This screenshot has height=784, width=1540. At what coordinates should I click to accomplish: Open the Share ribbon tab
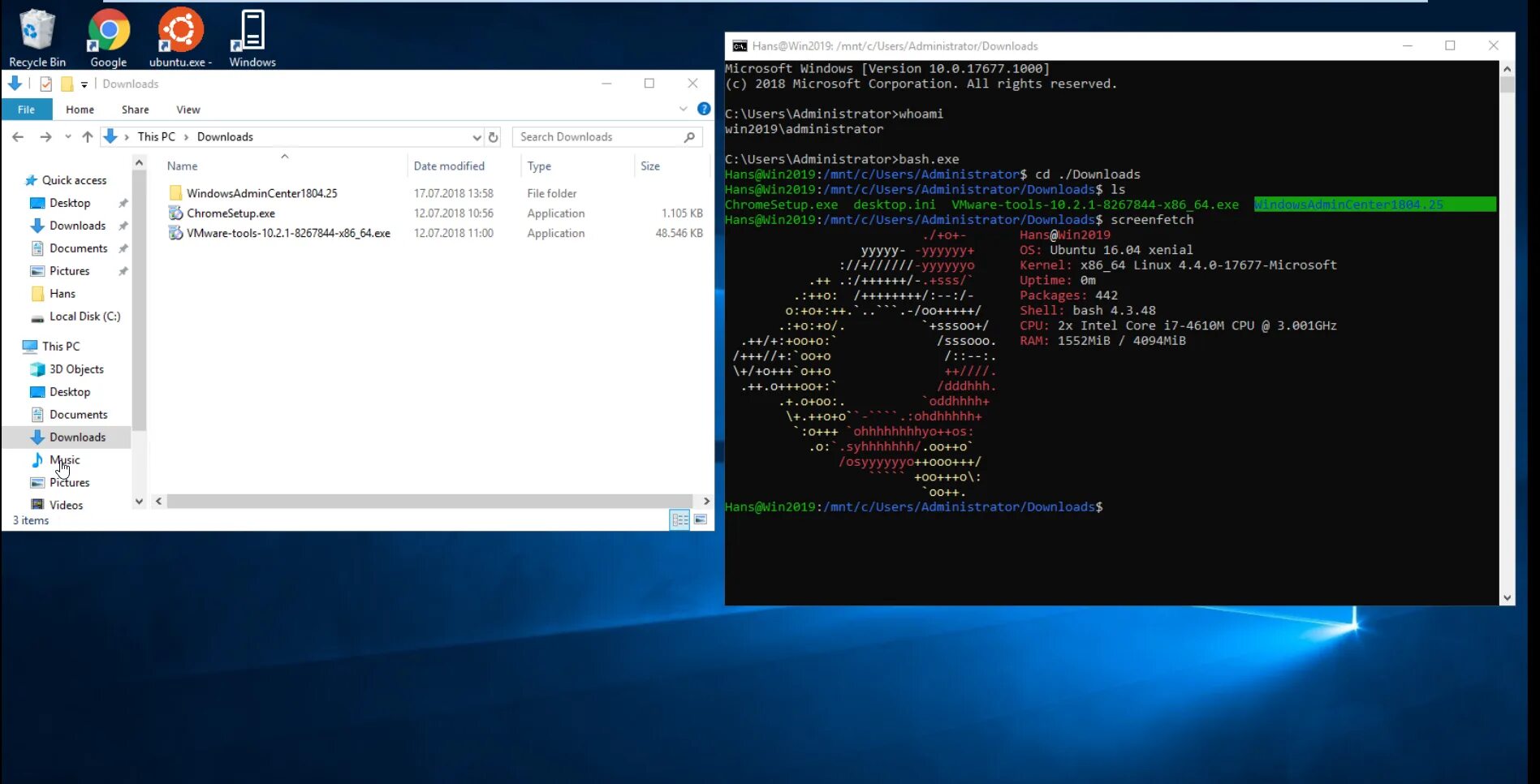(x=135, y=110)
